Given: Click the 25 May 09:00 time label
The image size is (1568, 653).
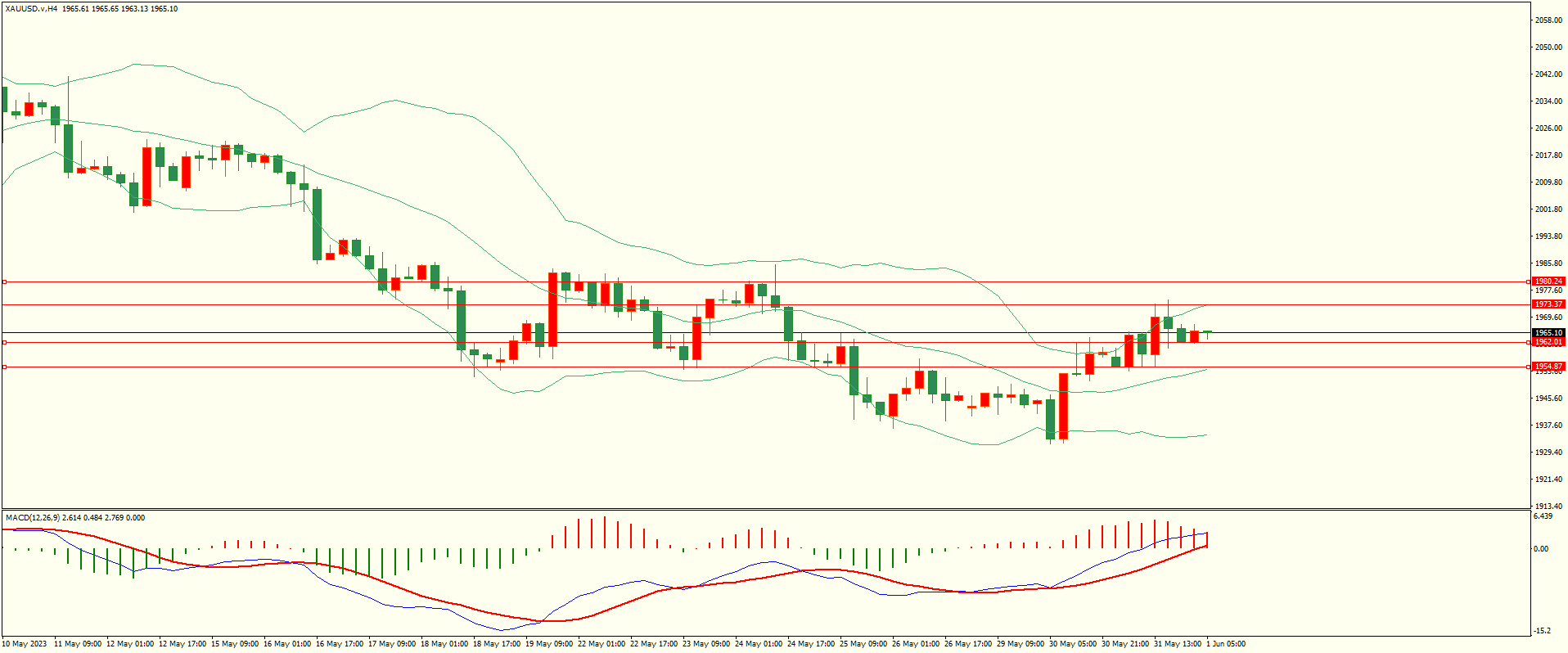Looking at the screenshot, I should pos(863,644).
